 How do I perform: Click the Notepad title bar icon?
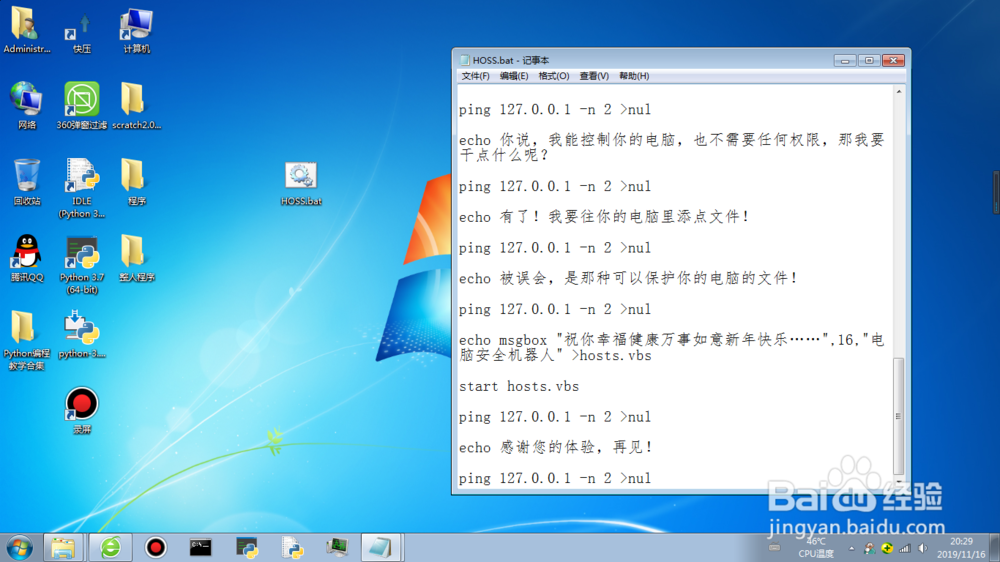point(465,60)
